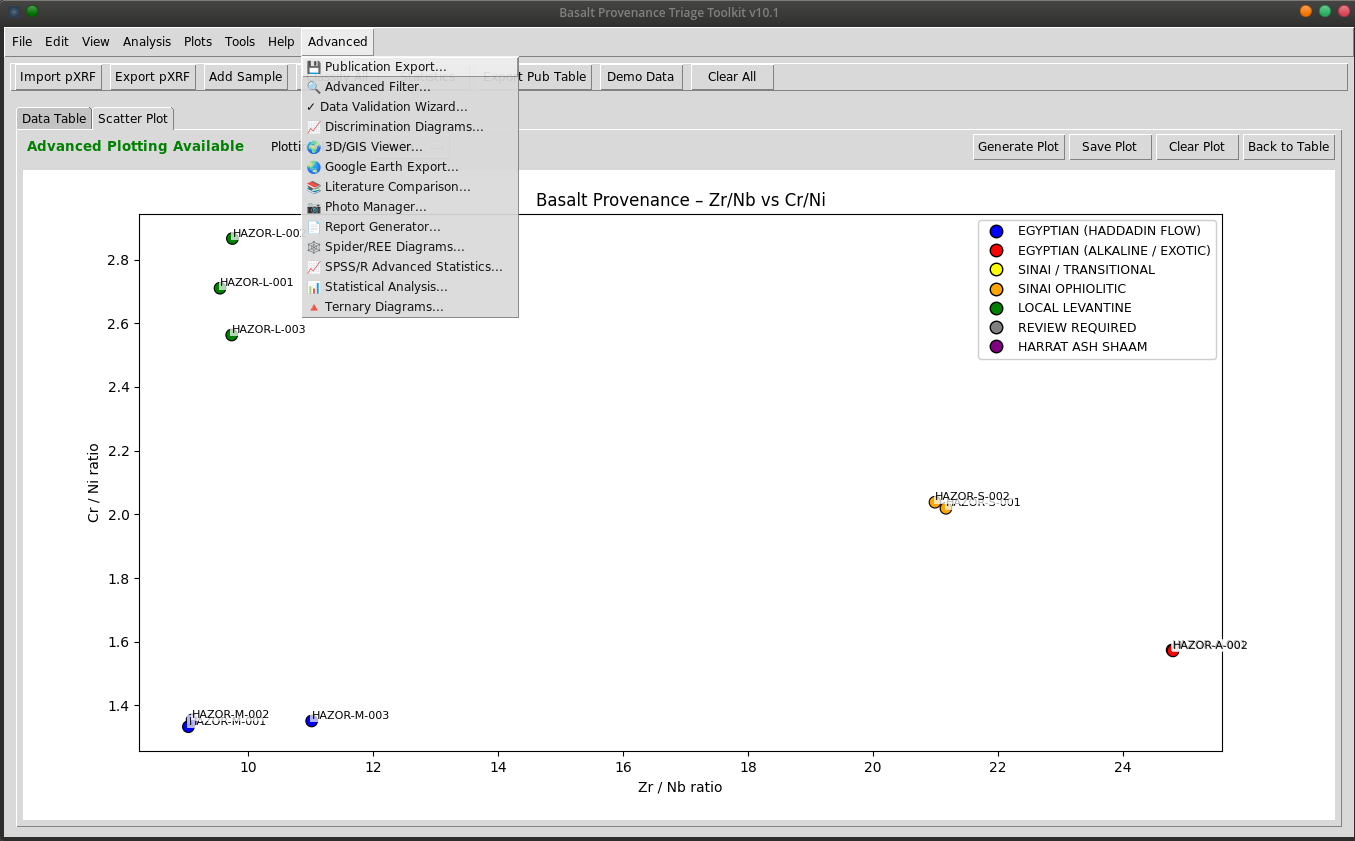Select the Advanced Filter magnifier icon
Viewport: 1355px width, 841px height.
[x=313, y=86]
